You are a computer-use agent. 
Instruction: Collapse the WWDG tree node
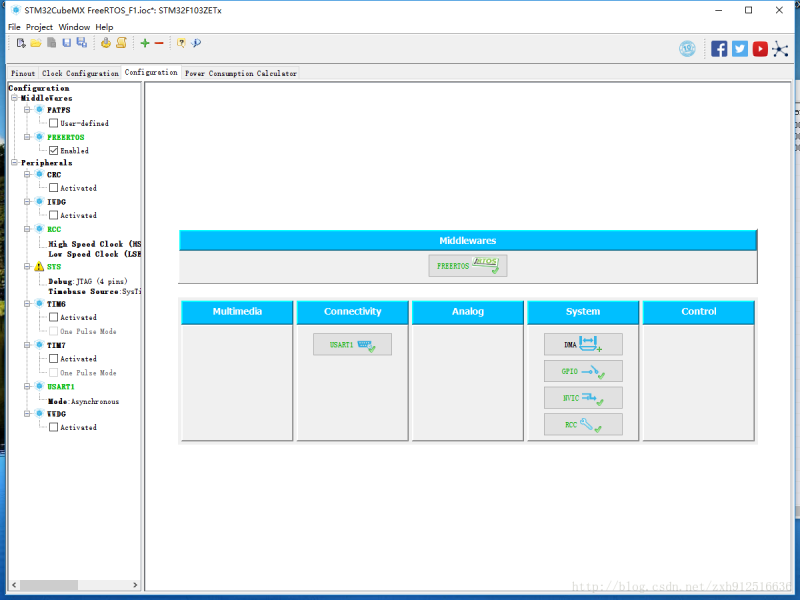[x=27, y=414]
